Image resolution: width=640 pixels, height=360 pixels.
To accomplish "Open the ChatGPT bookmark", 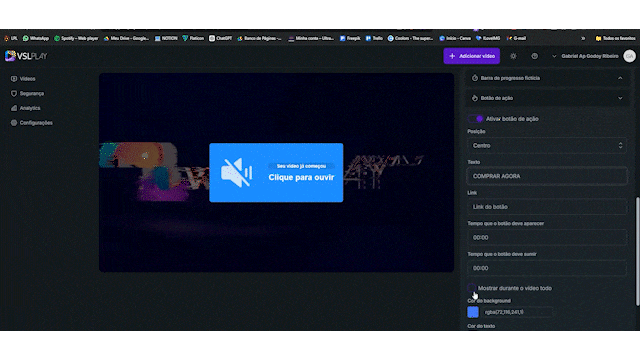I will [x=220, y=38].
